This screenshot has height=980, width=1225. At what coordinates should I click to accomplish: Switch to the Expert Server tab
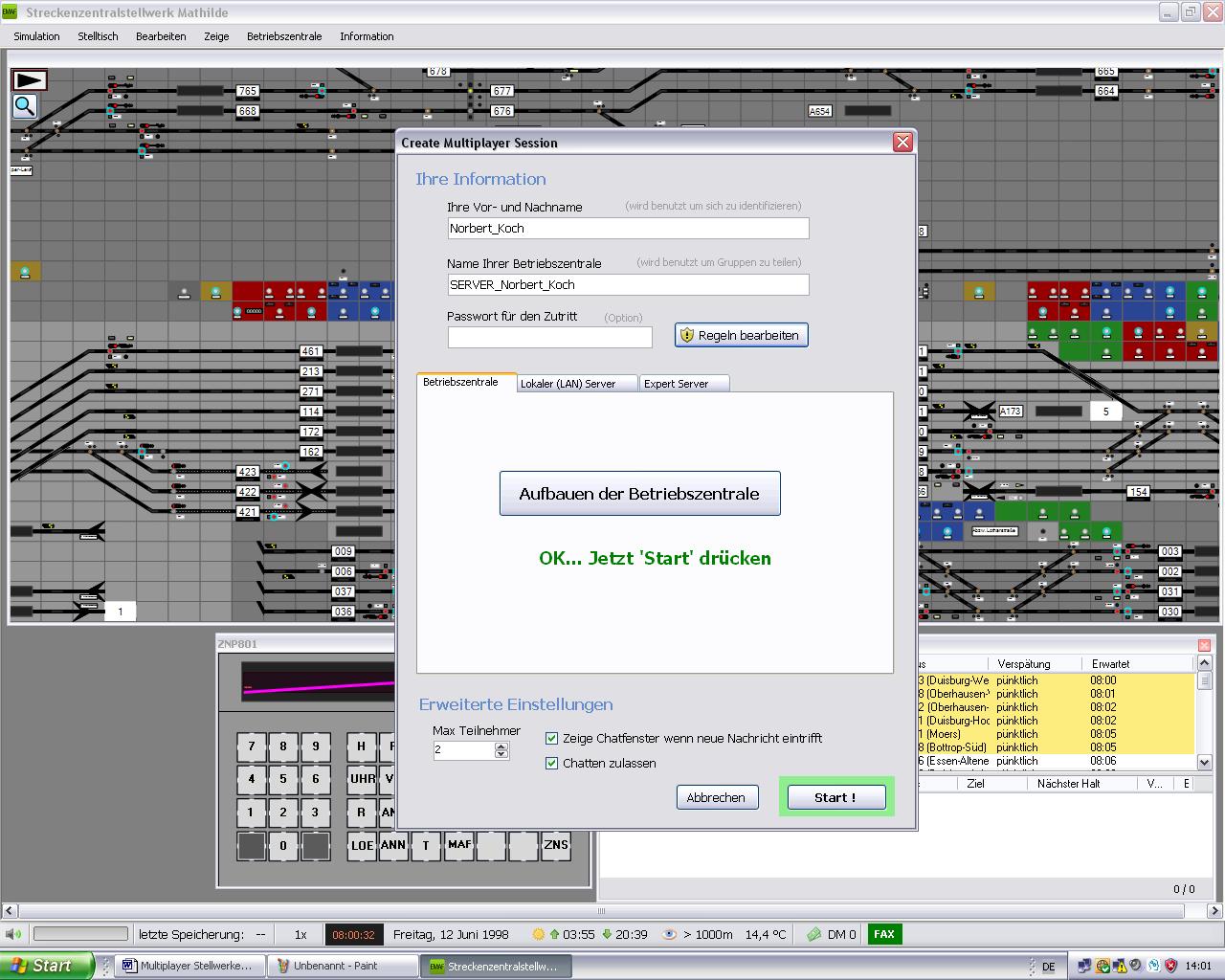click(676, 384)
